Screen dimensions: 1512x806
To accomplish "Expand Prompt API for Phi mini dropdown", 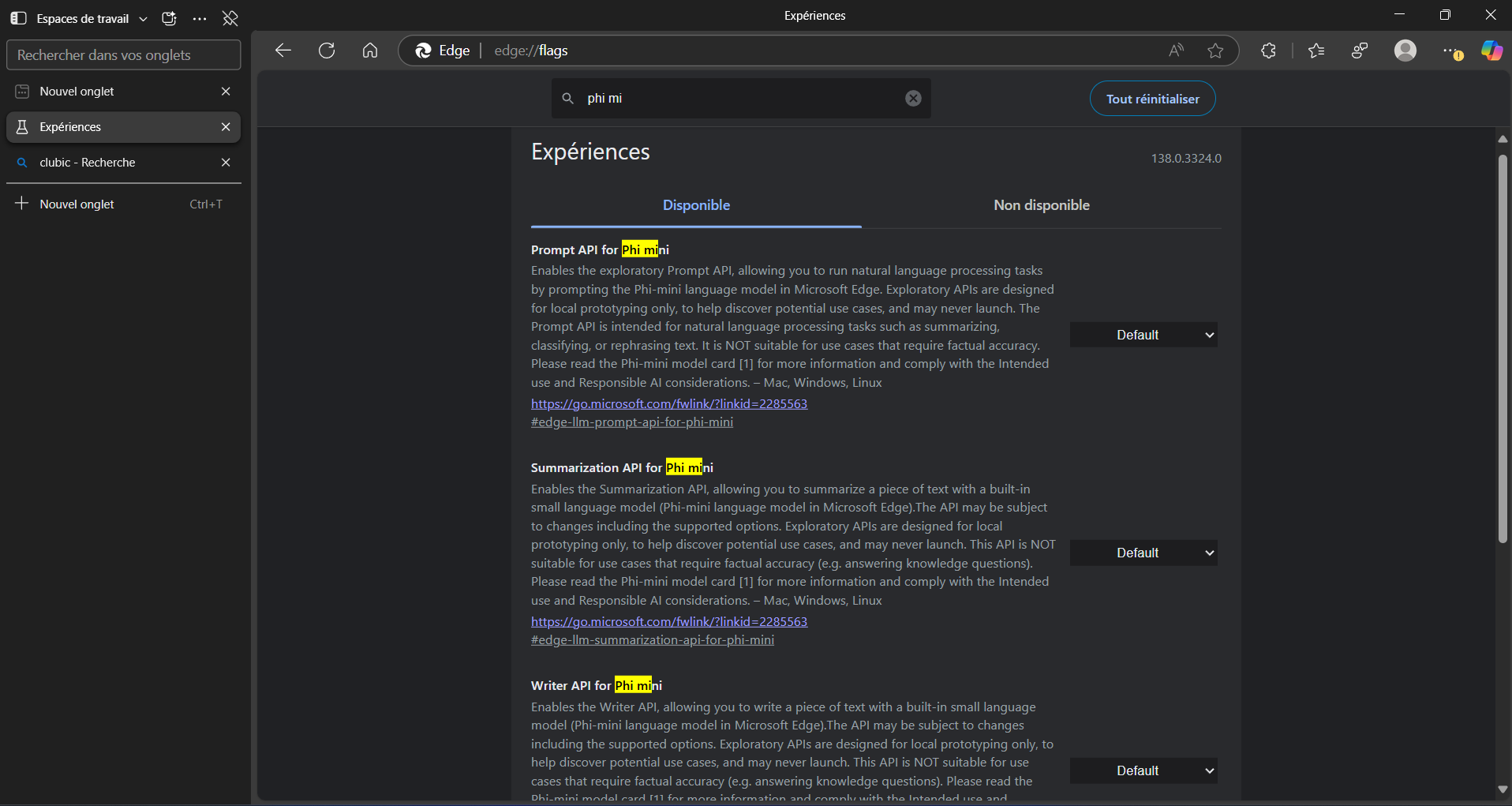I will (1143, 335).
